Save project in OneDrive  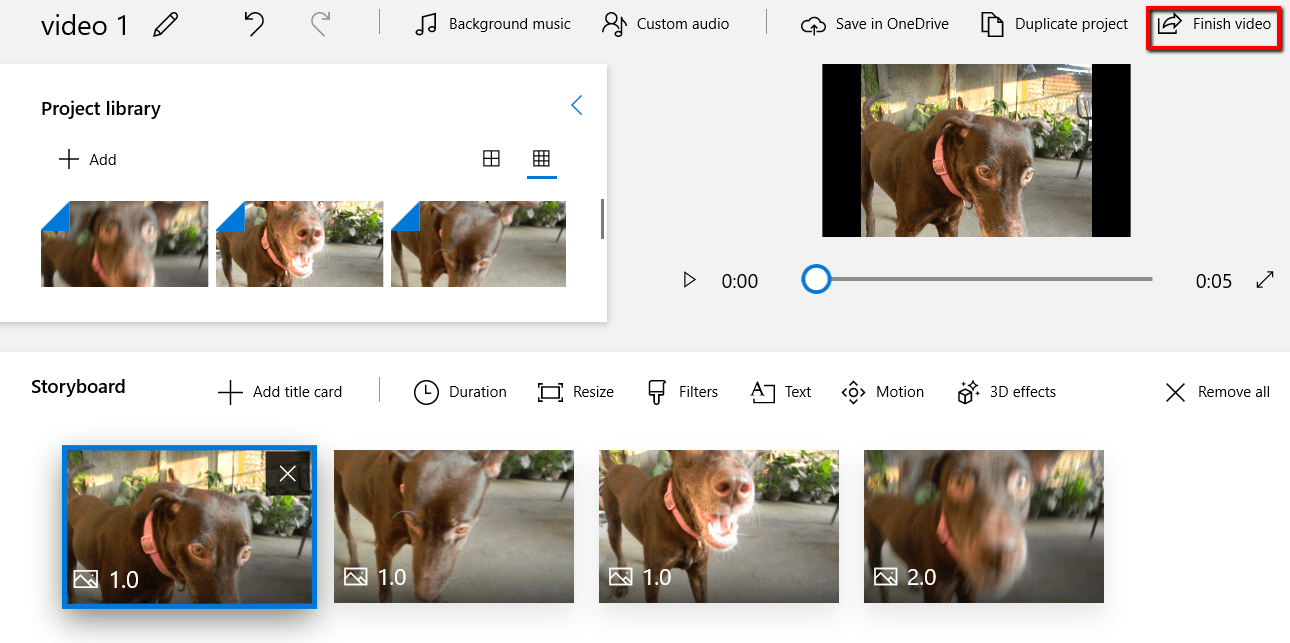coord(875,24)
